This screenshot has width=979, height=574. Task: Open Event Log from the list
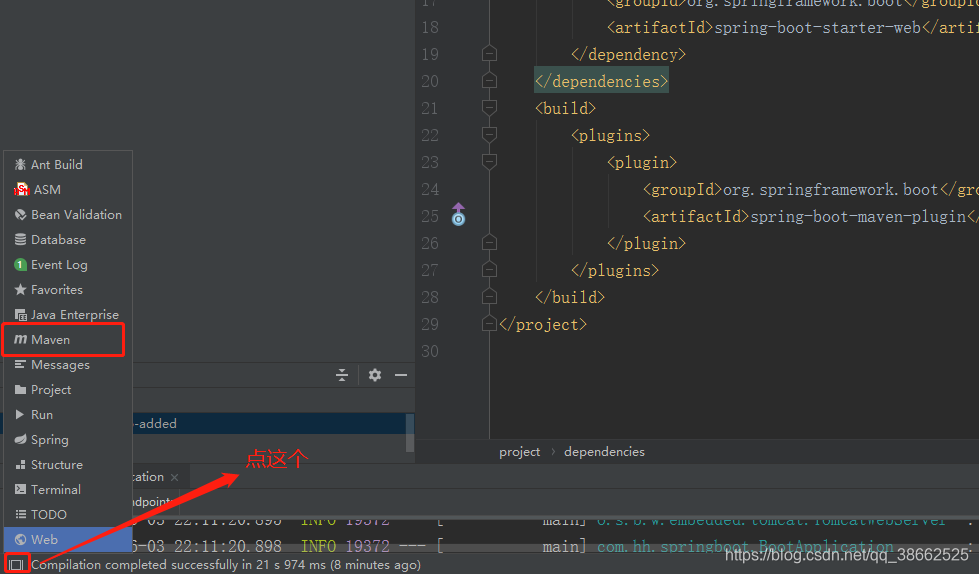[67, 264]
